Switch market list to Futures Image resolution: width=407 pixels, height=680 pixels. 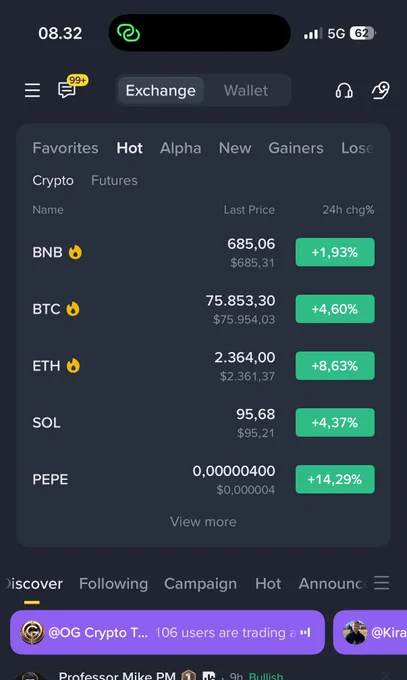[x=114, y=180]
